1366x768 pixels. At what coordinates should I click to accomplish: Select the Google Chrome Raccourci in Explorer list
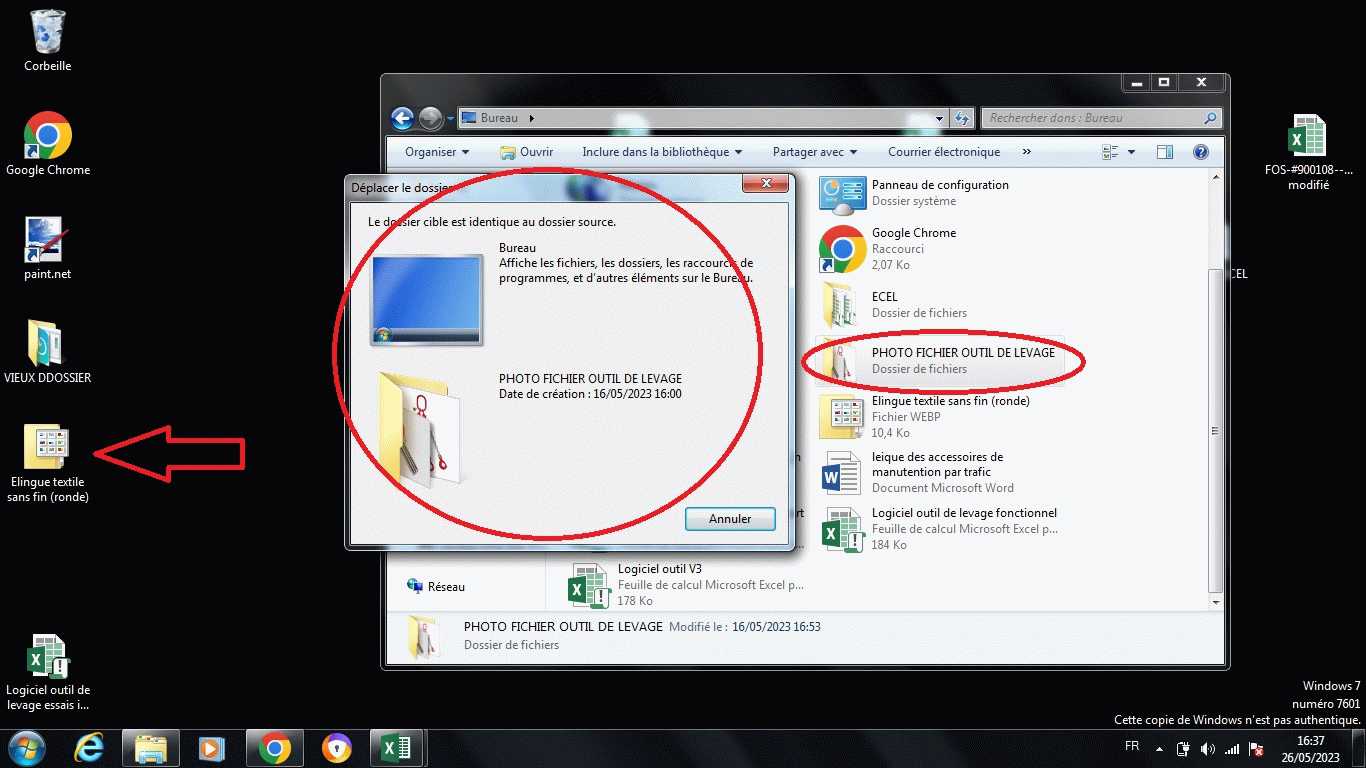pos(940,249)
